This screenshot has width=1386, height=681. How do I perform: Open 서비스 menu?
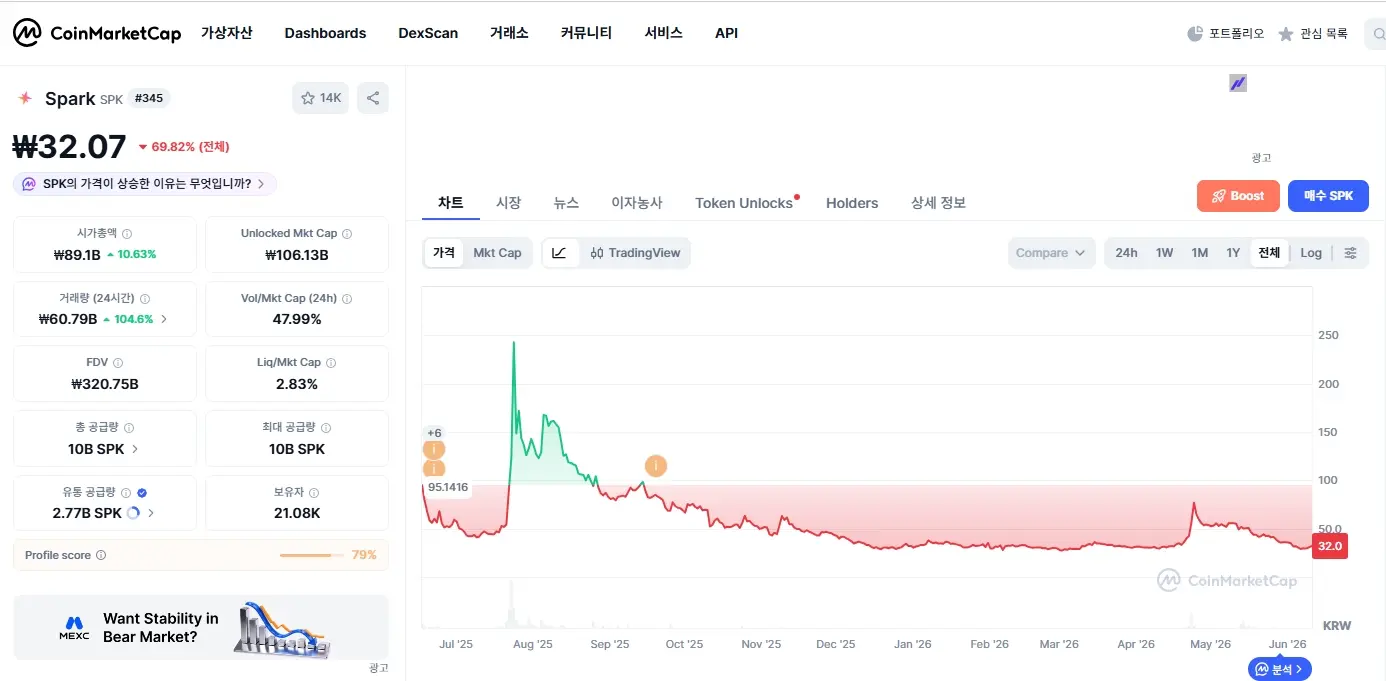pos(663,33)
